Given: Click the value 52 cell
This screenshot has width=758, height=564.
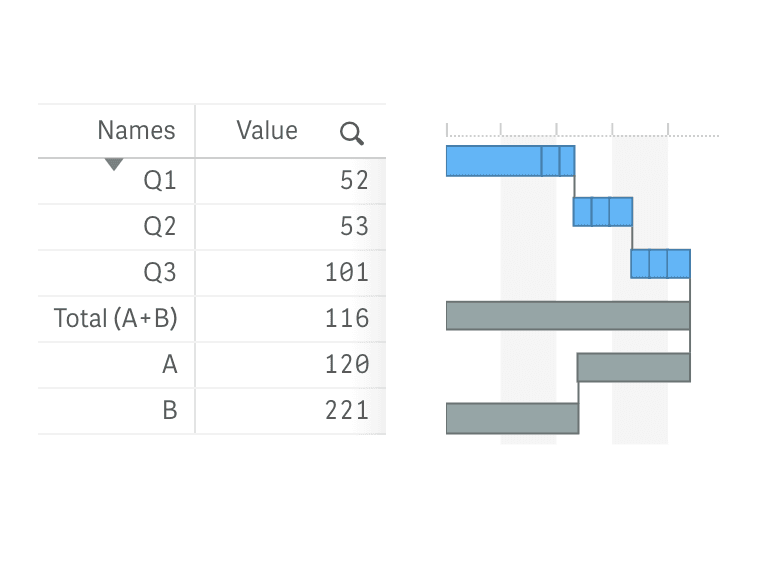Looking at the screenshot, I should click(354, 181).
